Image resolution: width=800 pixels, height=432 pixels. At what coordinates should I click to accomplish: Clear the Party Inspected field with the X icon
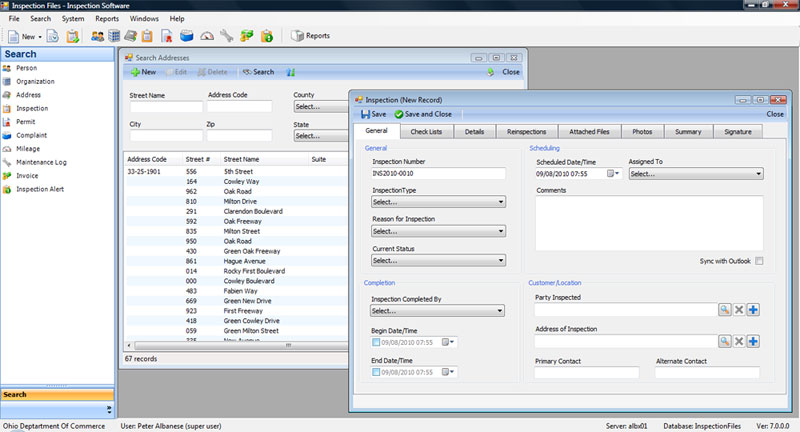pyautogui.click(x=739, y=310)
